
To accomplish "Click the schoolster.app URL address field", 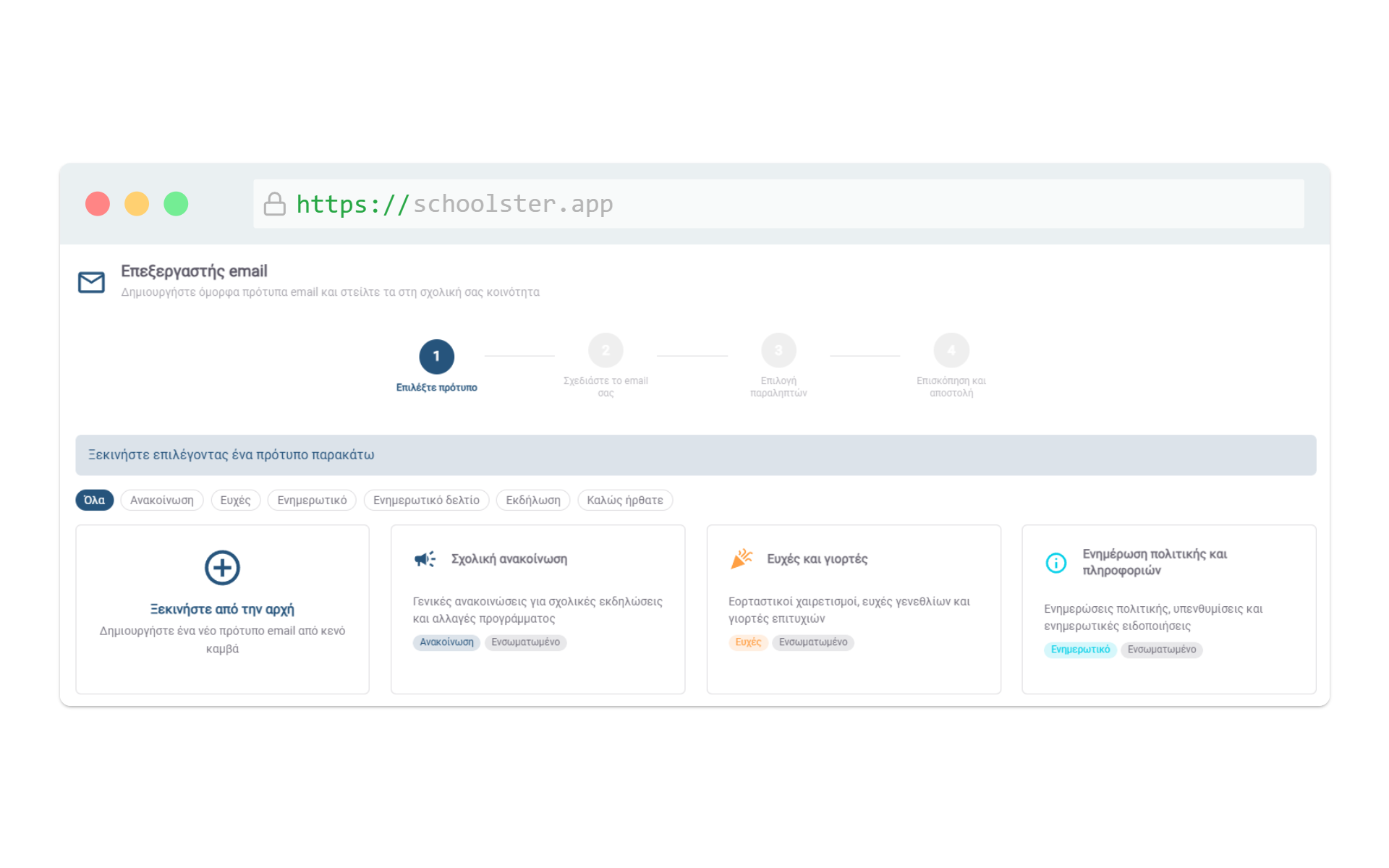I will point(778,204).
